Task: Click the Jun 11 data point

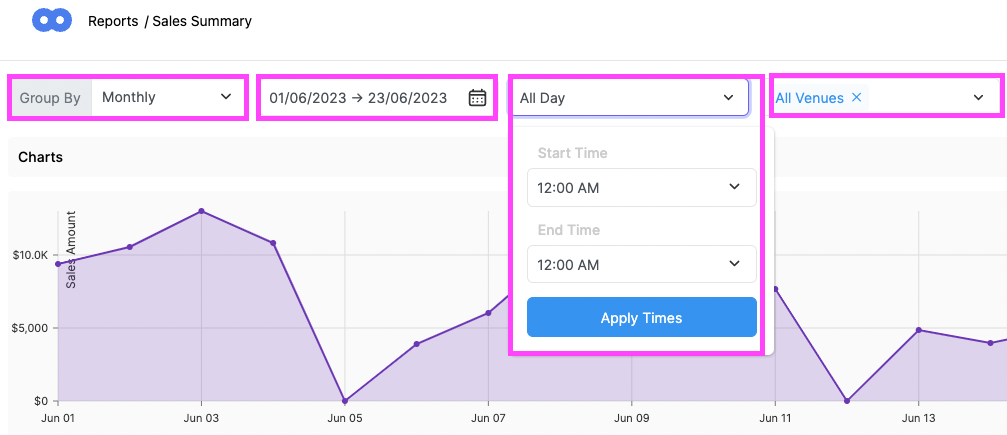Action: [x=775, y=289]
